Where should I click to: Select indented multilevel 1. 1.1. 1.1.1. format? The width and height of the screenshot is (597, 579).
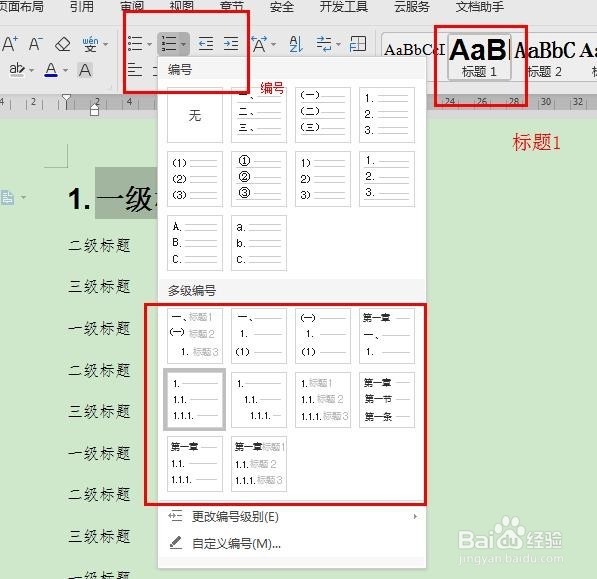(x=259, y=400)
